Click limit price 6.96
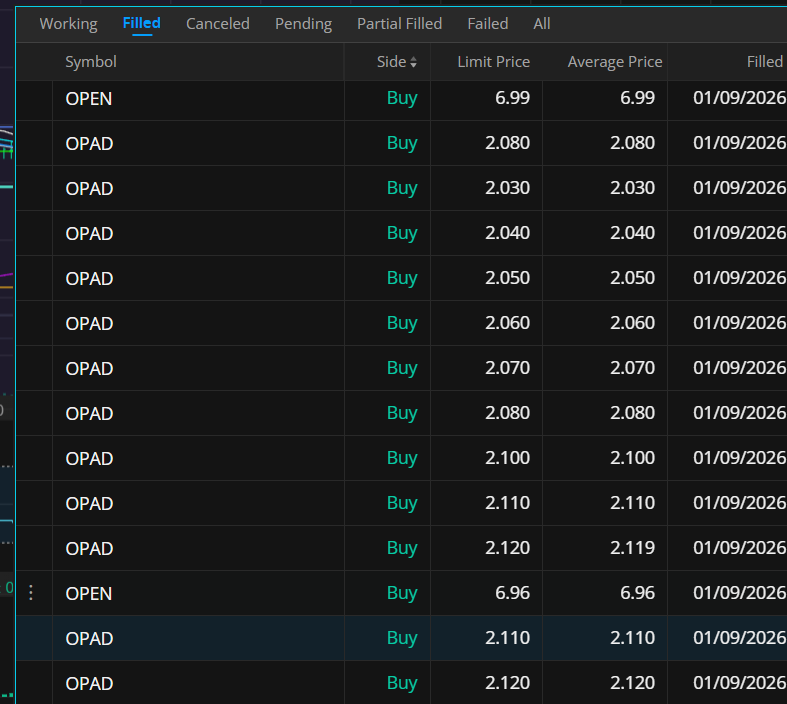 (512, 593)
